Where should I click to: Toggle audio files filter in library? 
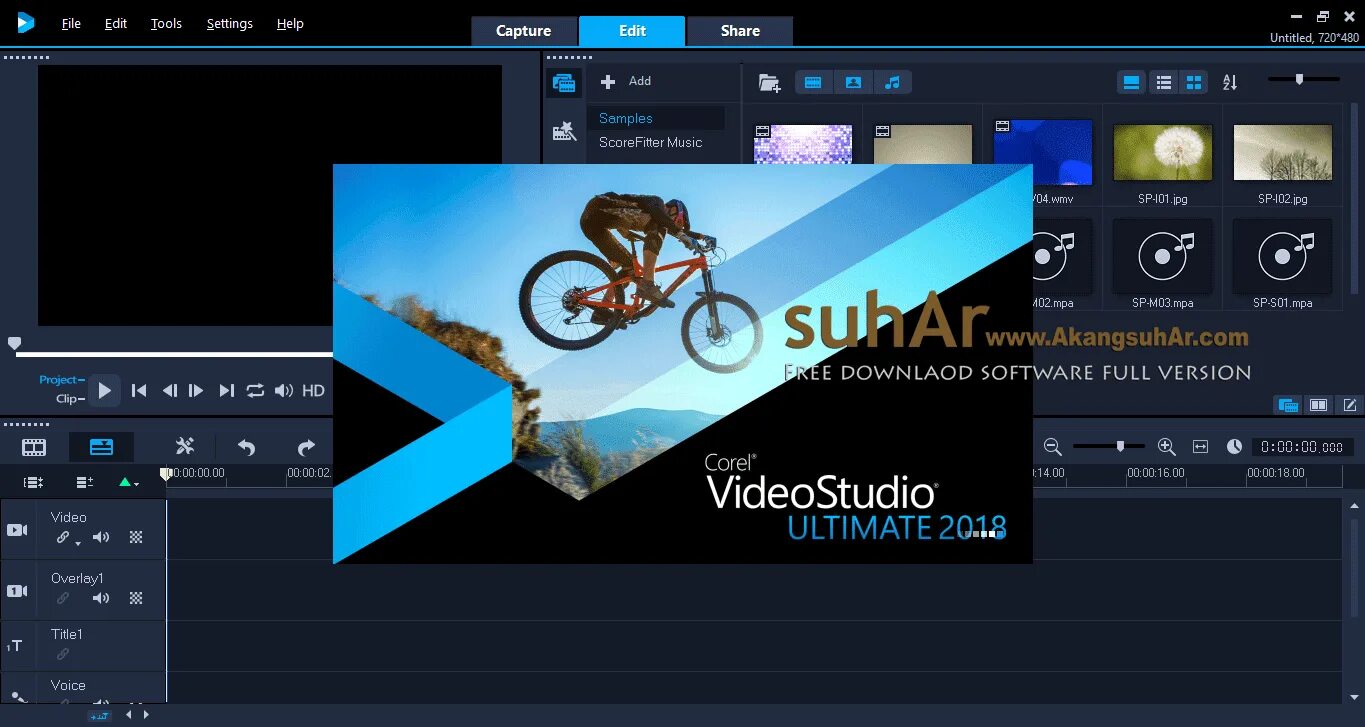[893, 83]
